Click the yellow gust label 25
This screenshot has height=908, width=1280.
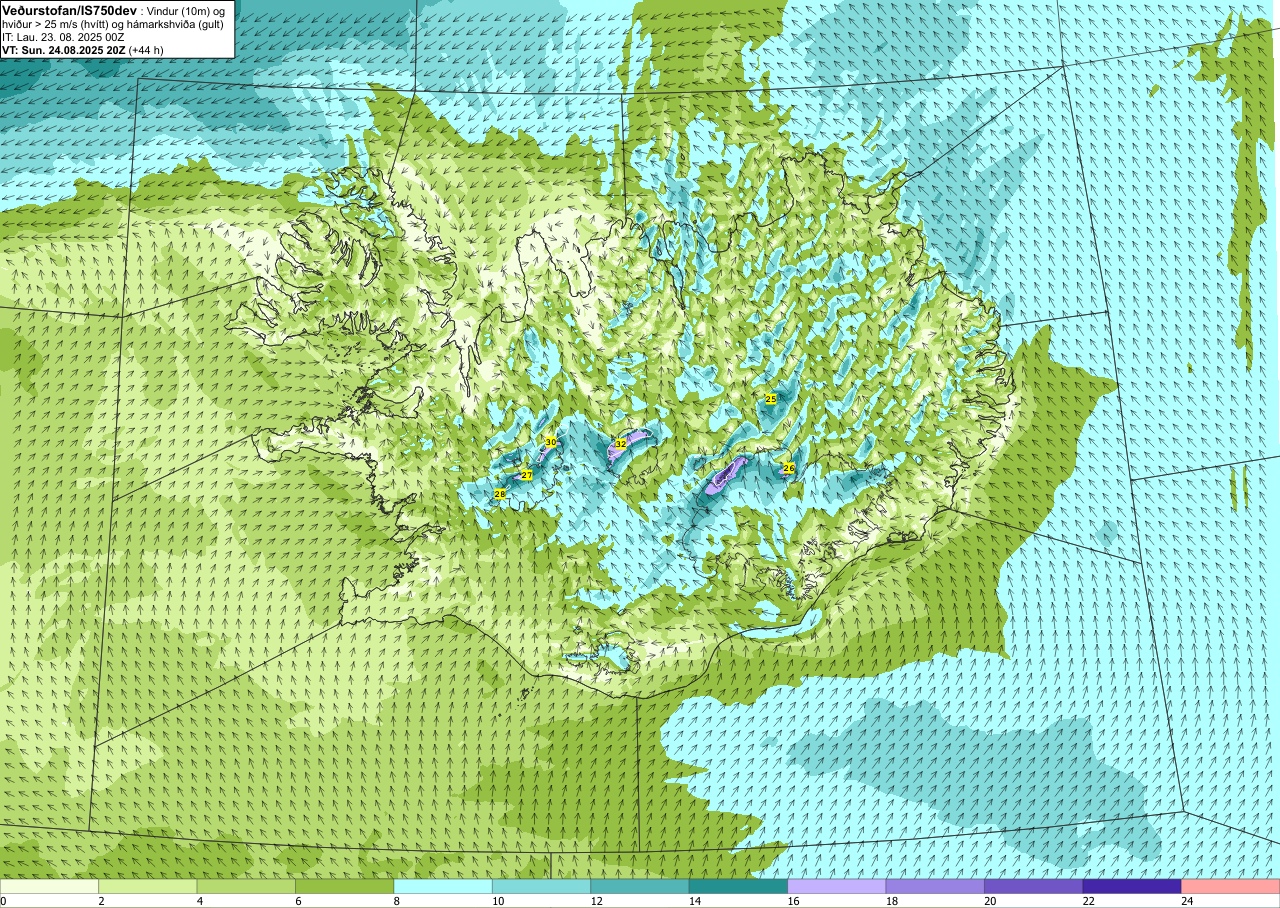pyautogui.click(x=770, y=398)
